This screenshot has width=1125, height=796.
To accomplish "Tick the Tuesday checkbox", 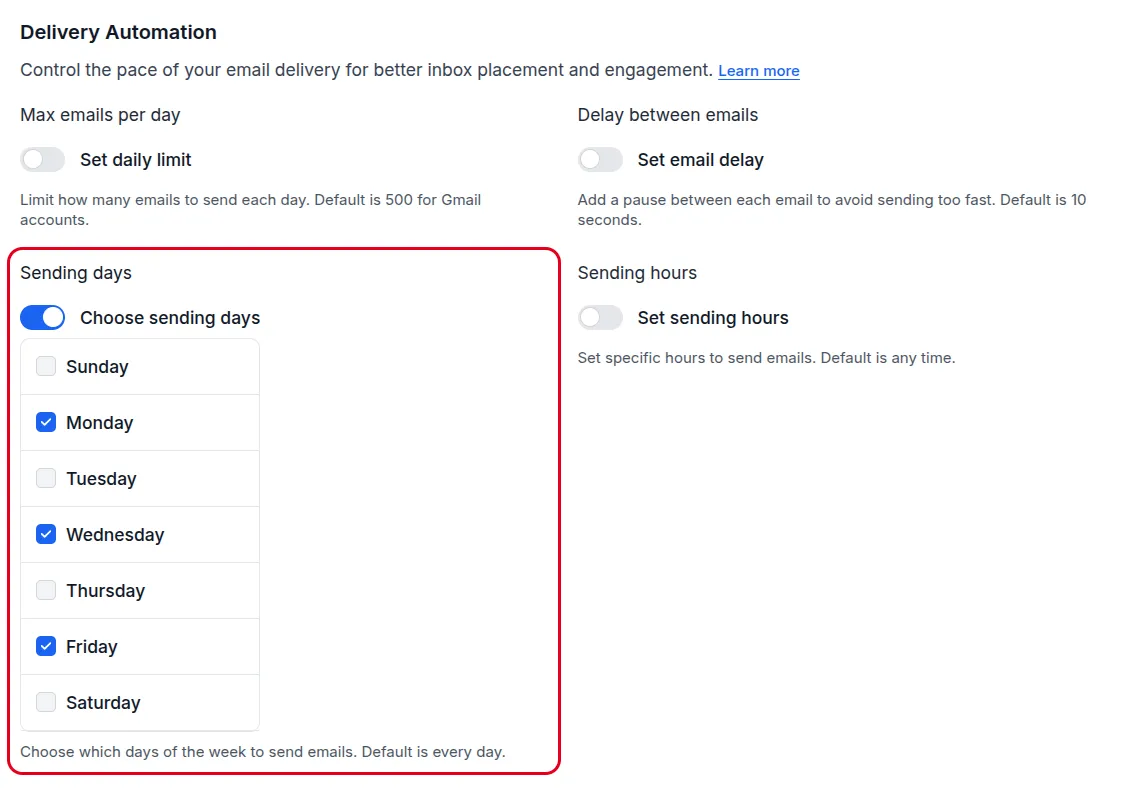I will click(46, 478).
